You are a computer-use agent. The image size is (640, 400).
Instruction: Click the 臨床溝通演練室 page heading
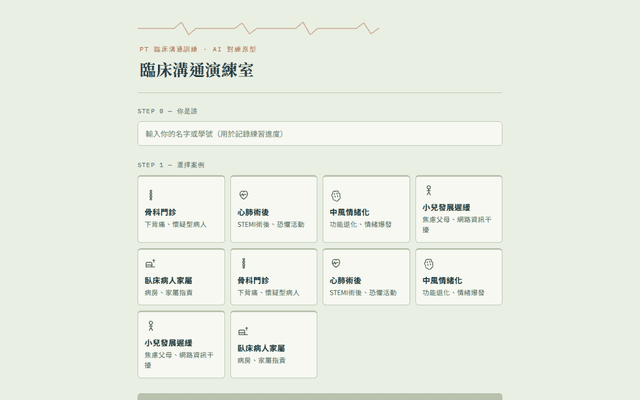click(196, 70)
